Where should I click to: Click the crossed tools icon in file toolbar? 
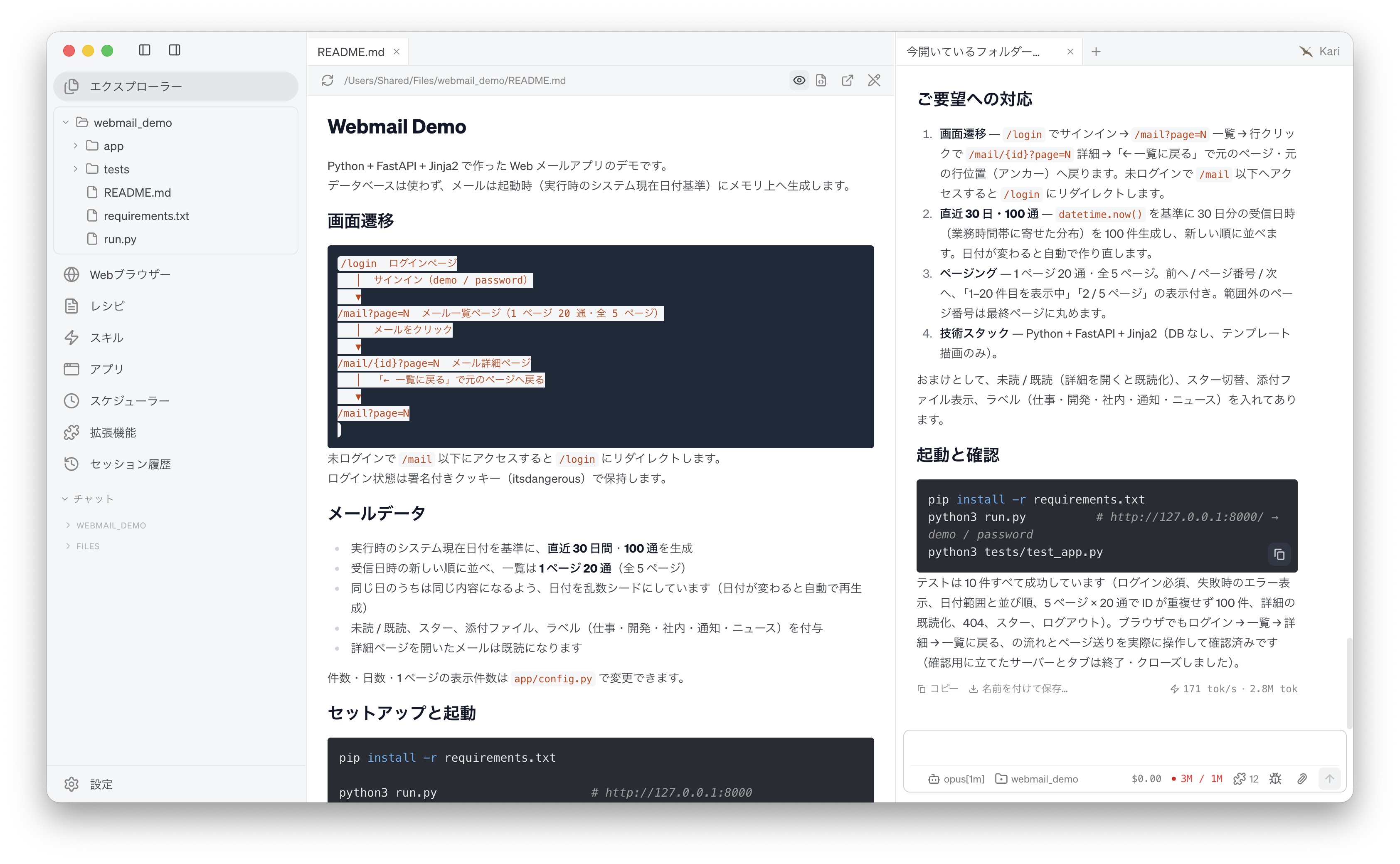click(874, 81)
